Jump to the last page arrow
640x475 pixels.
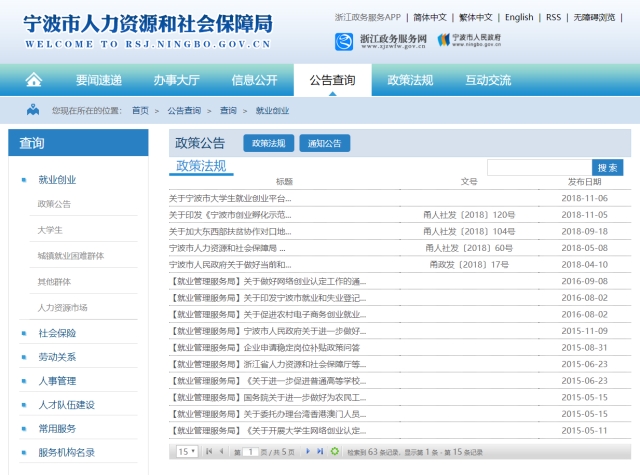tap(320, 452)
